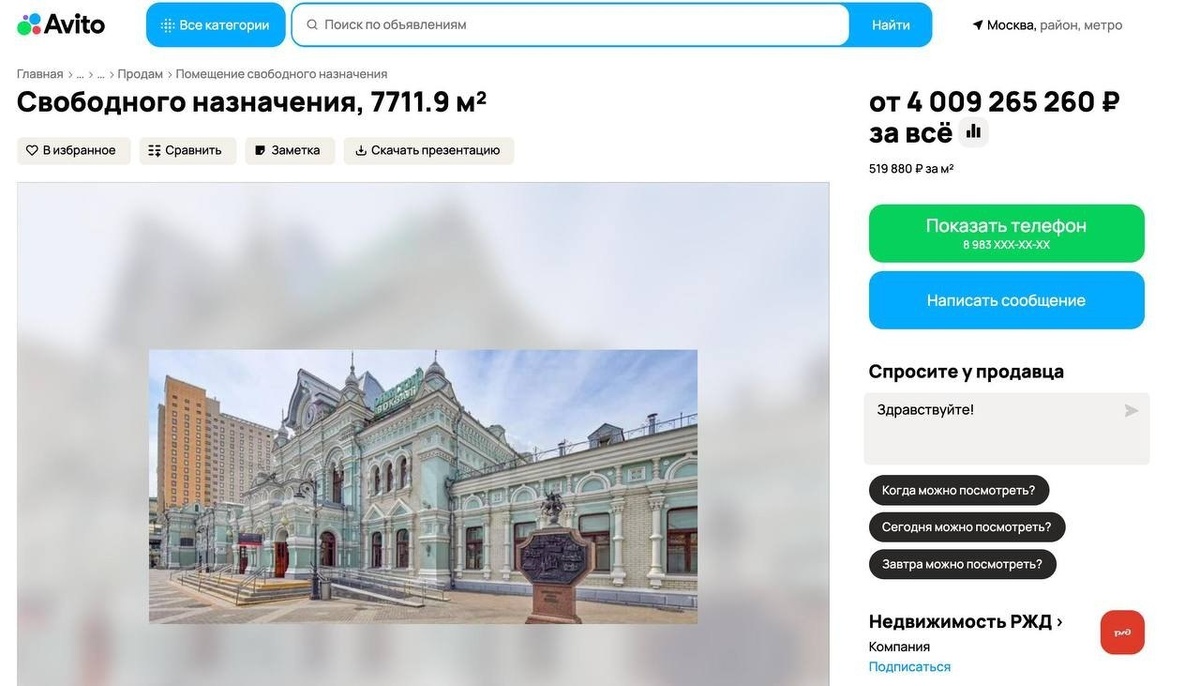Download presentation via Скачать презентацию
Screen dimensions: 1200x686
[x=429, y=151]
